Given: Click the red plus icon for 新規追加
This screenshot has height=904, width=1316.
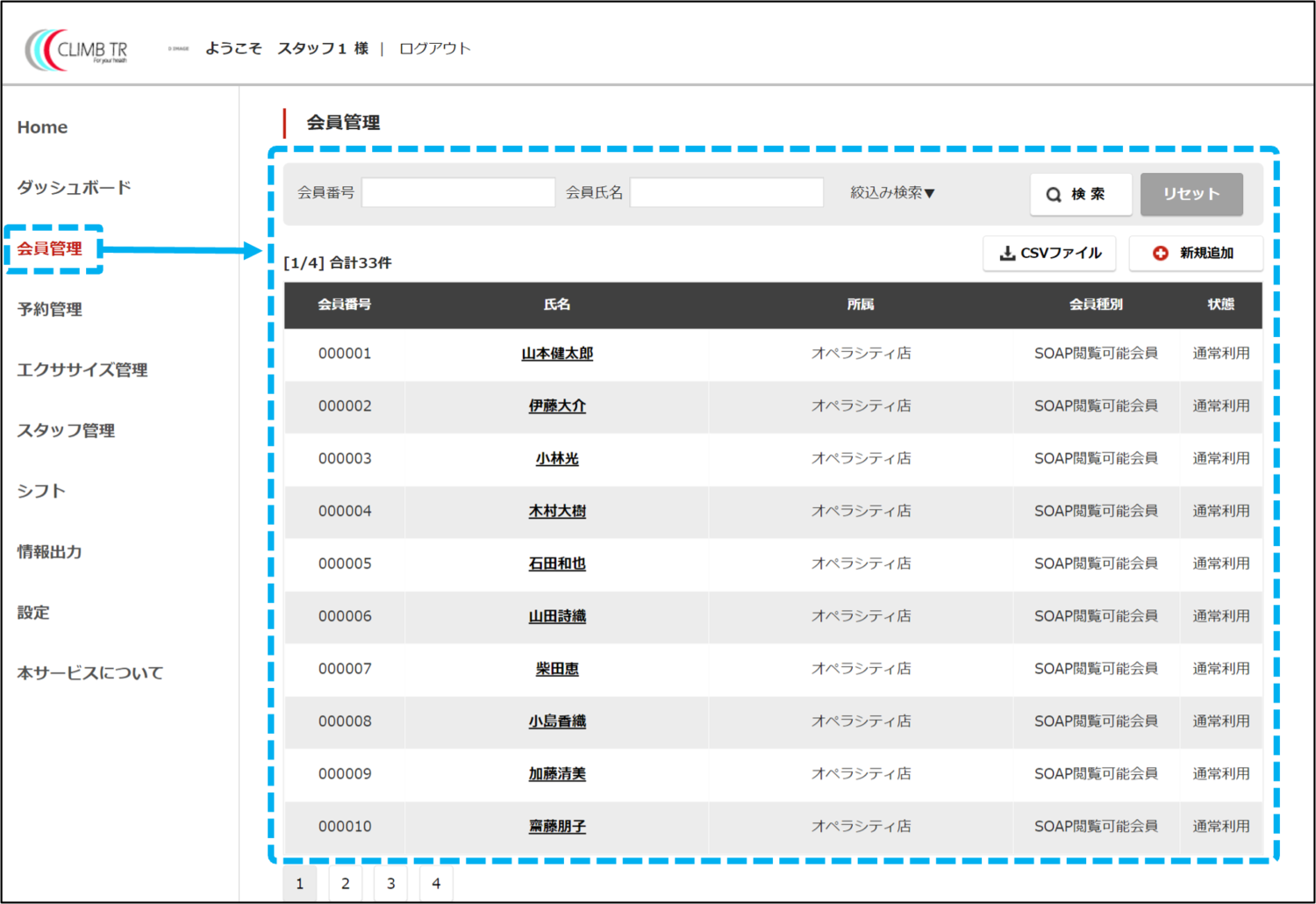Looking at the screenshot, I should [1160, 254].
